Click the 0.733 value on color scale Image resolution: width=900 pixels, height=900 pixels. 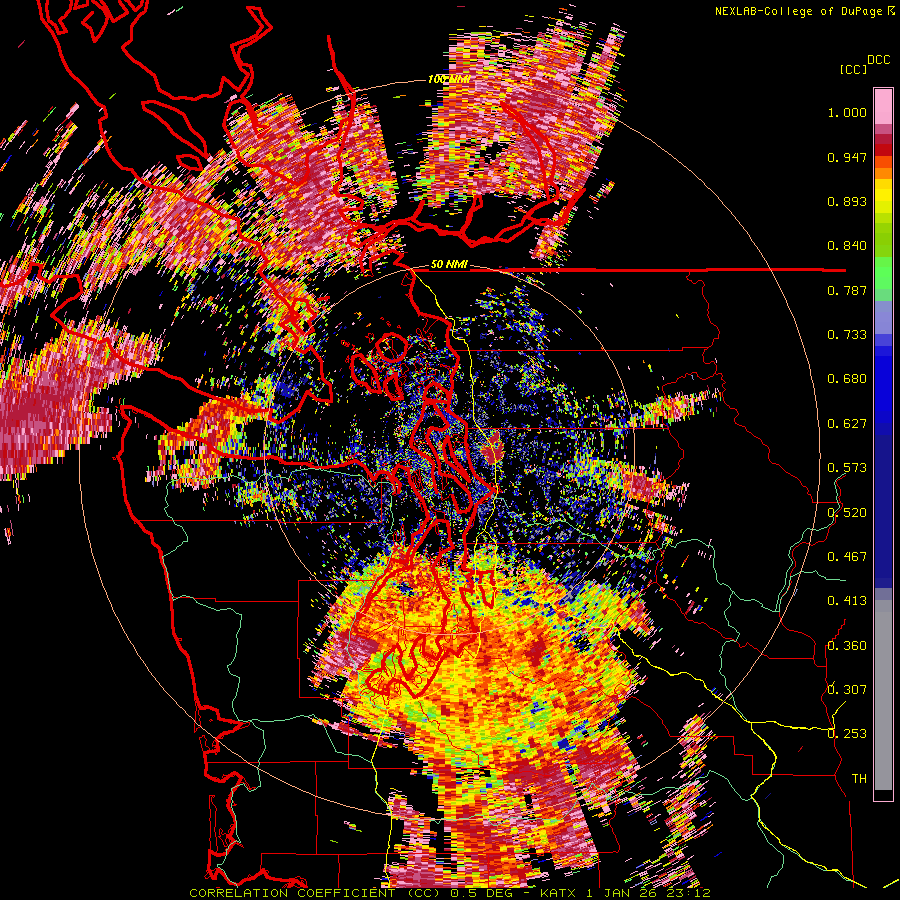(847, 335)
